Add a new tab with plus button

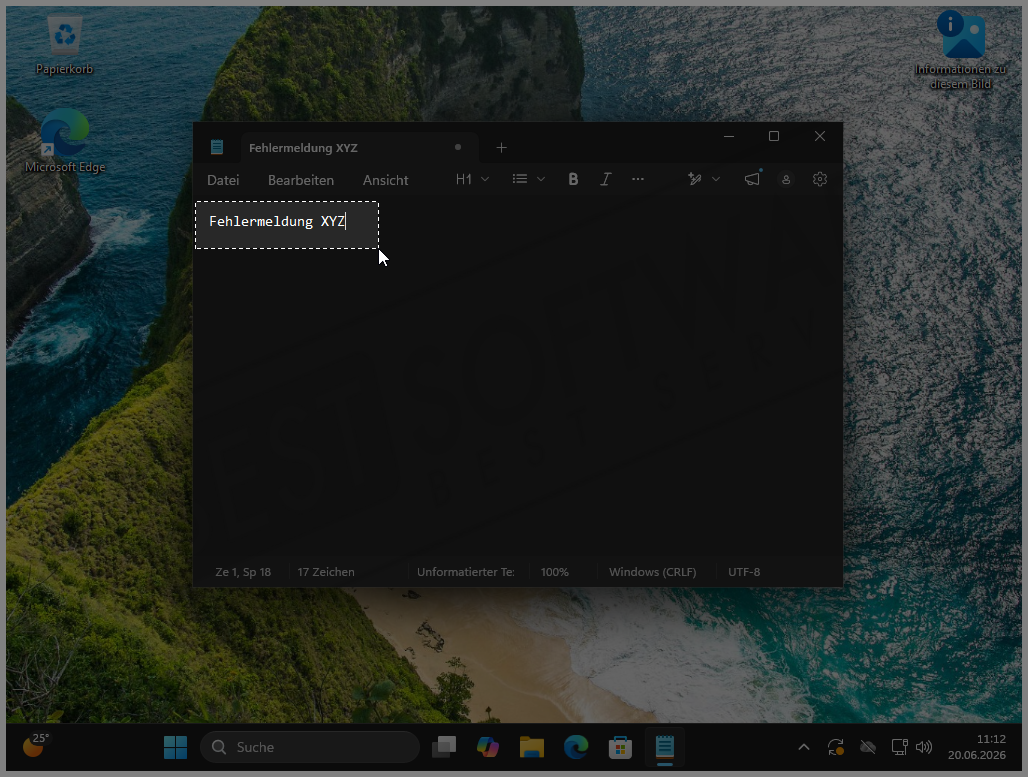tap(502, 148)
